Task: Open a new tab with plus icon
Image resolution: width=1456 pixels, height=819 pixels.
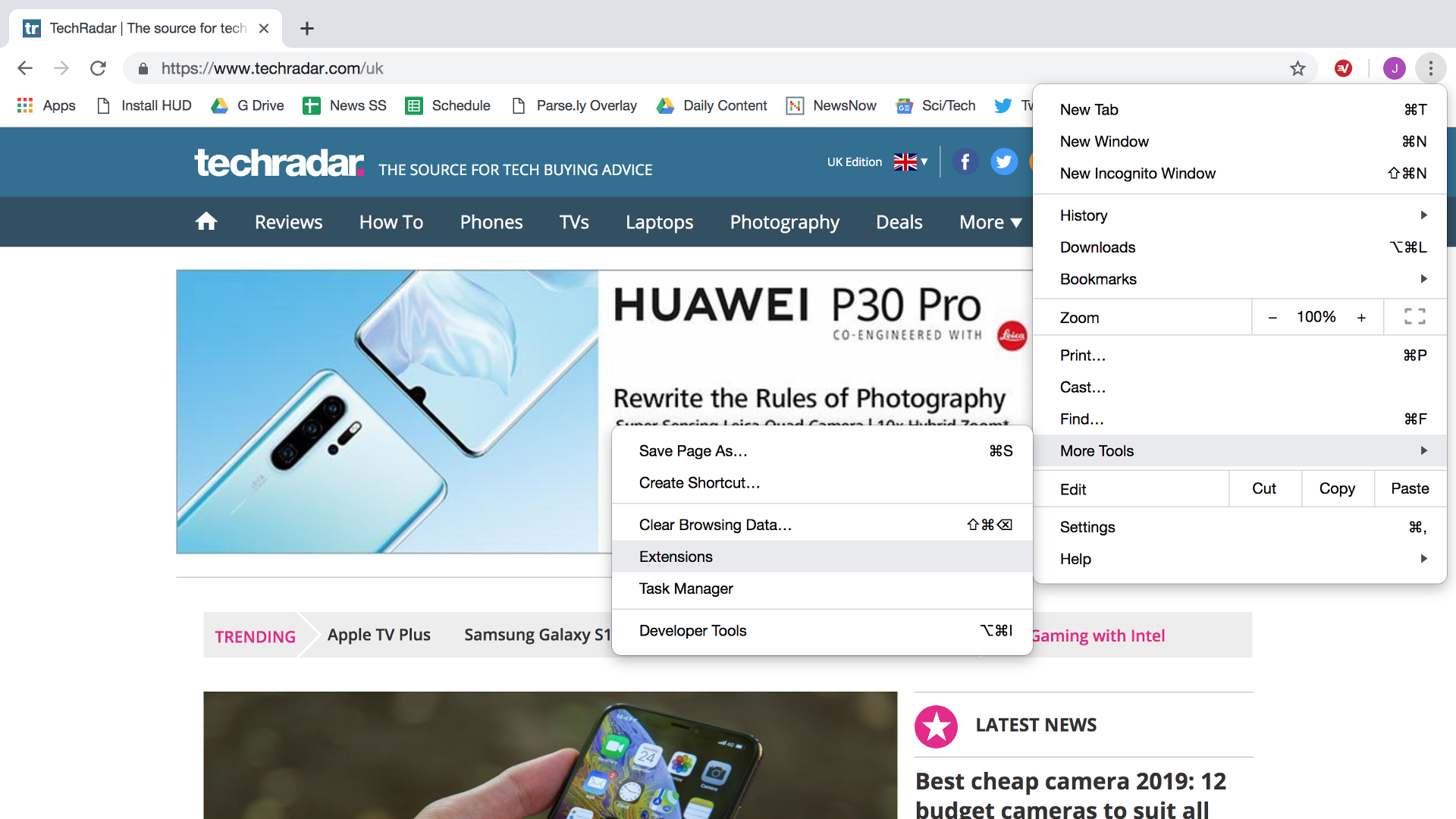Action: pyautogui.click(x=306, y=28)
